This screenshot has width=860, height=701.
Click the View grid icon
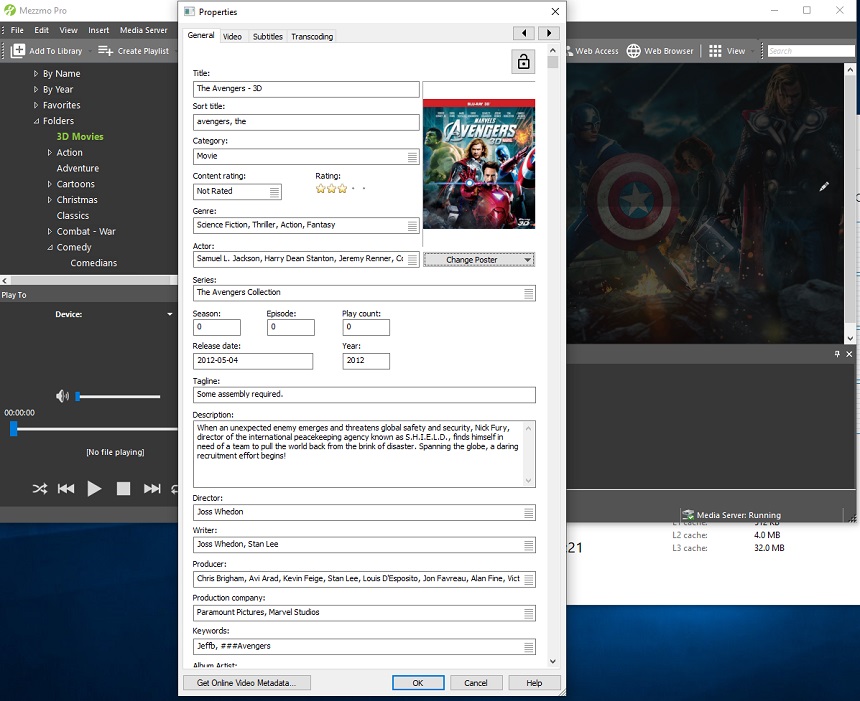(x=715, y=50)
